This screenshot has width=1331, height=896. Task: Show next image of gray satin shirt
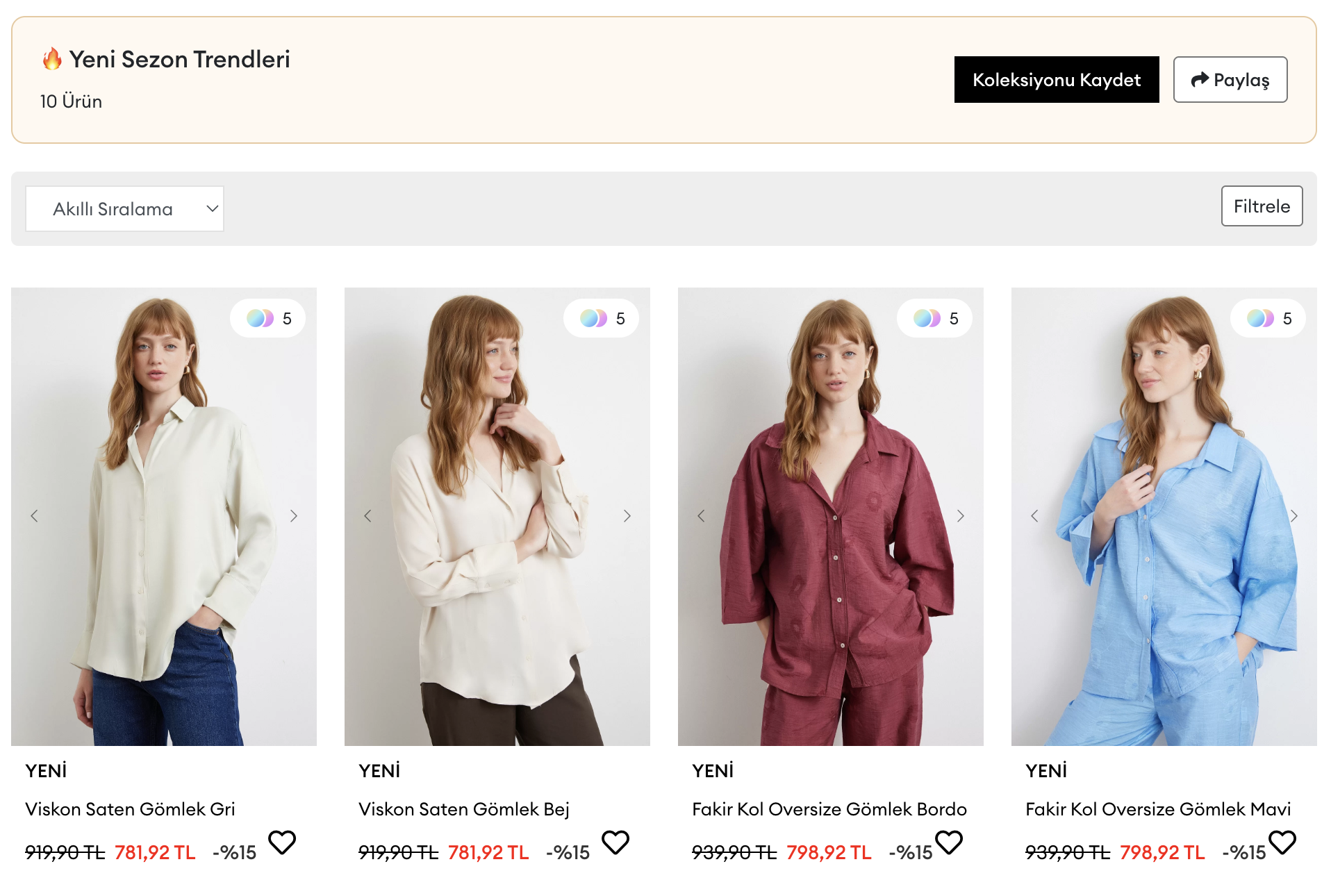[x=294, y=516]
